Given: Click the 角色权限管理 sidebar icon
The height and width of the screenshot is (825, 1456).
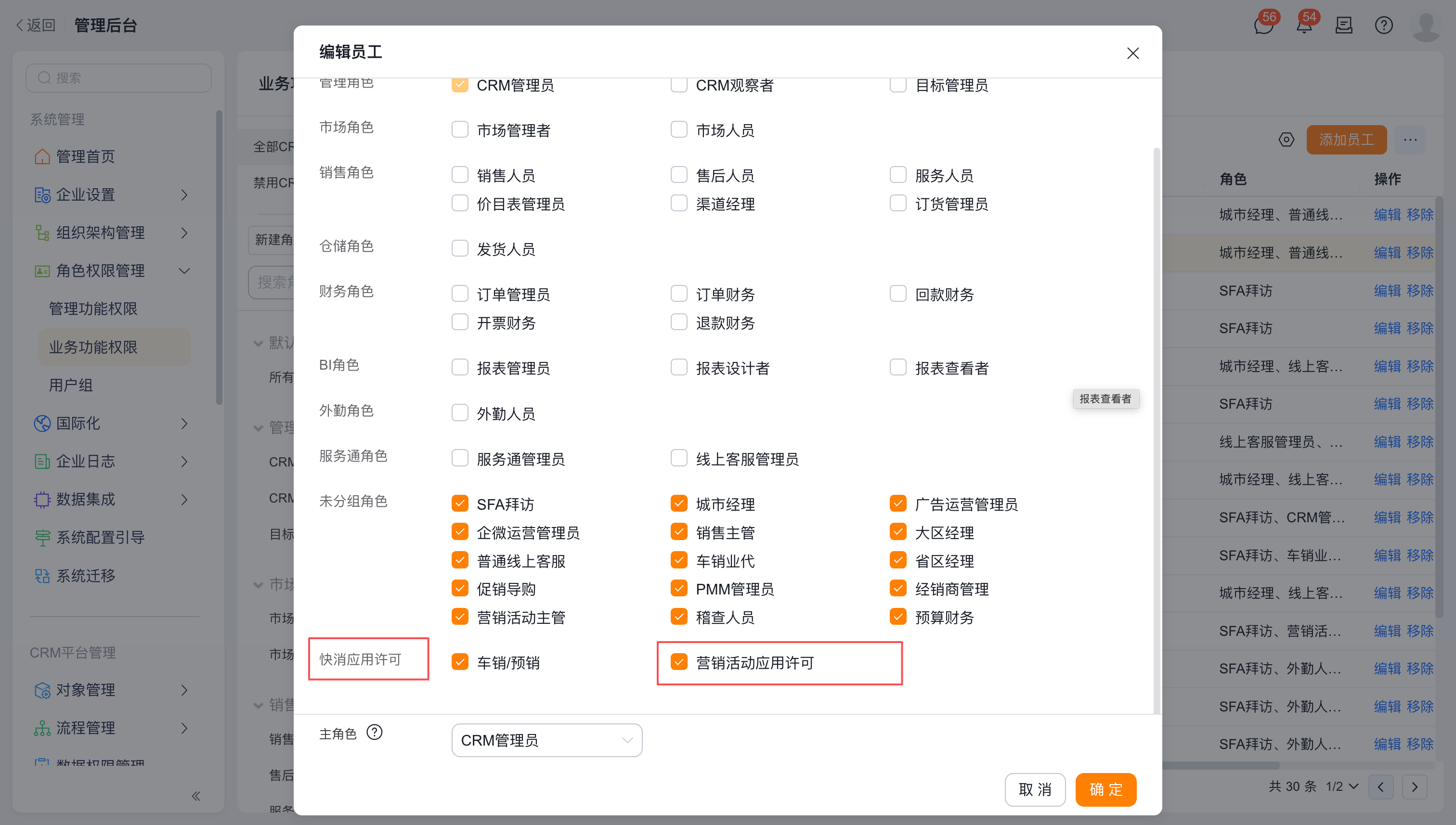Looking at the screenshot, I should point(42,271).
